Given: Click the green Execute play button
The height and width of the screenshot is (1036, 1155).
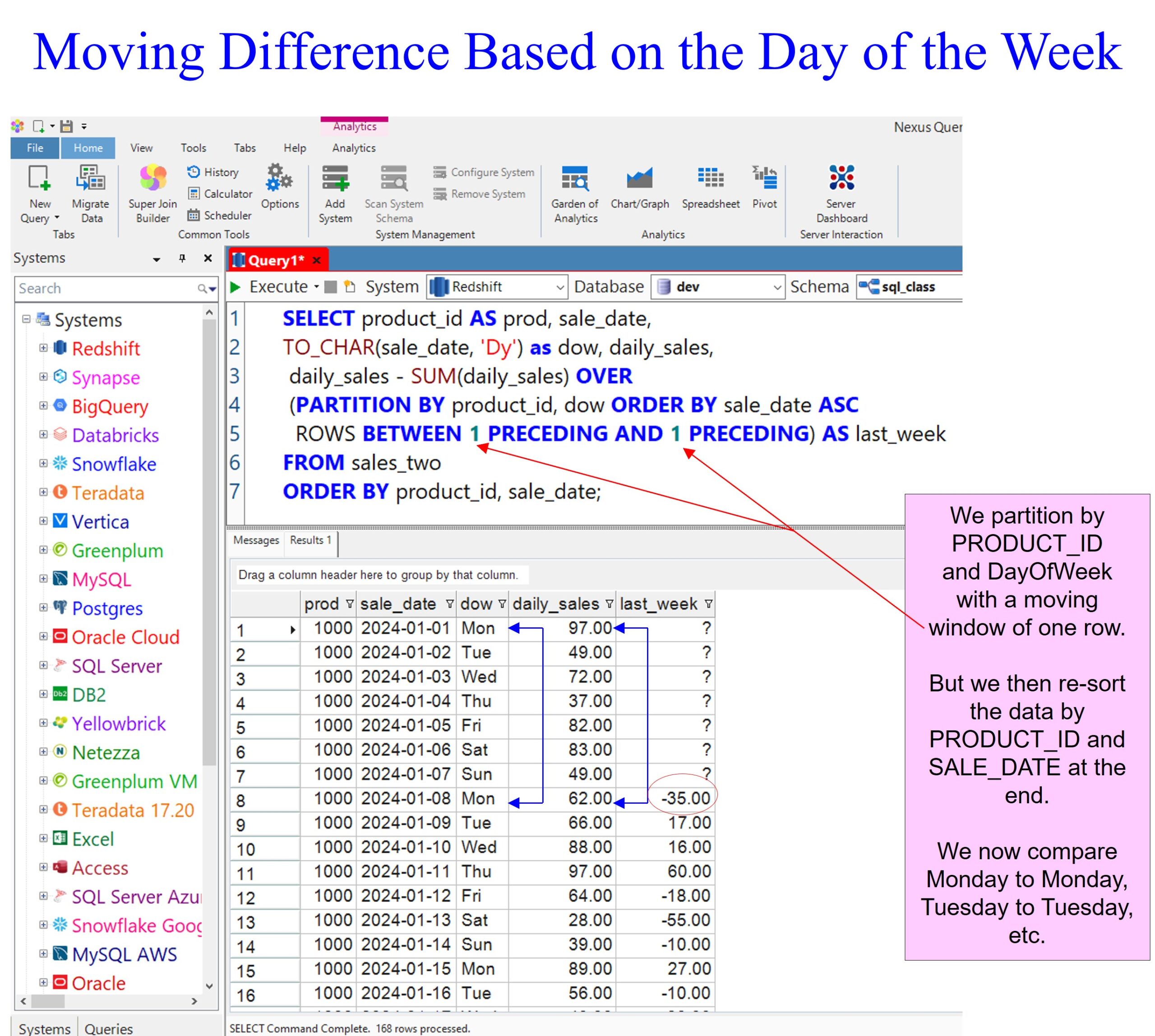Looking at the screenshot, I should point(235,287).
